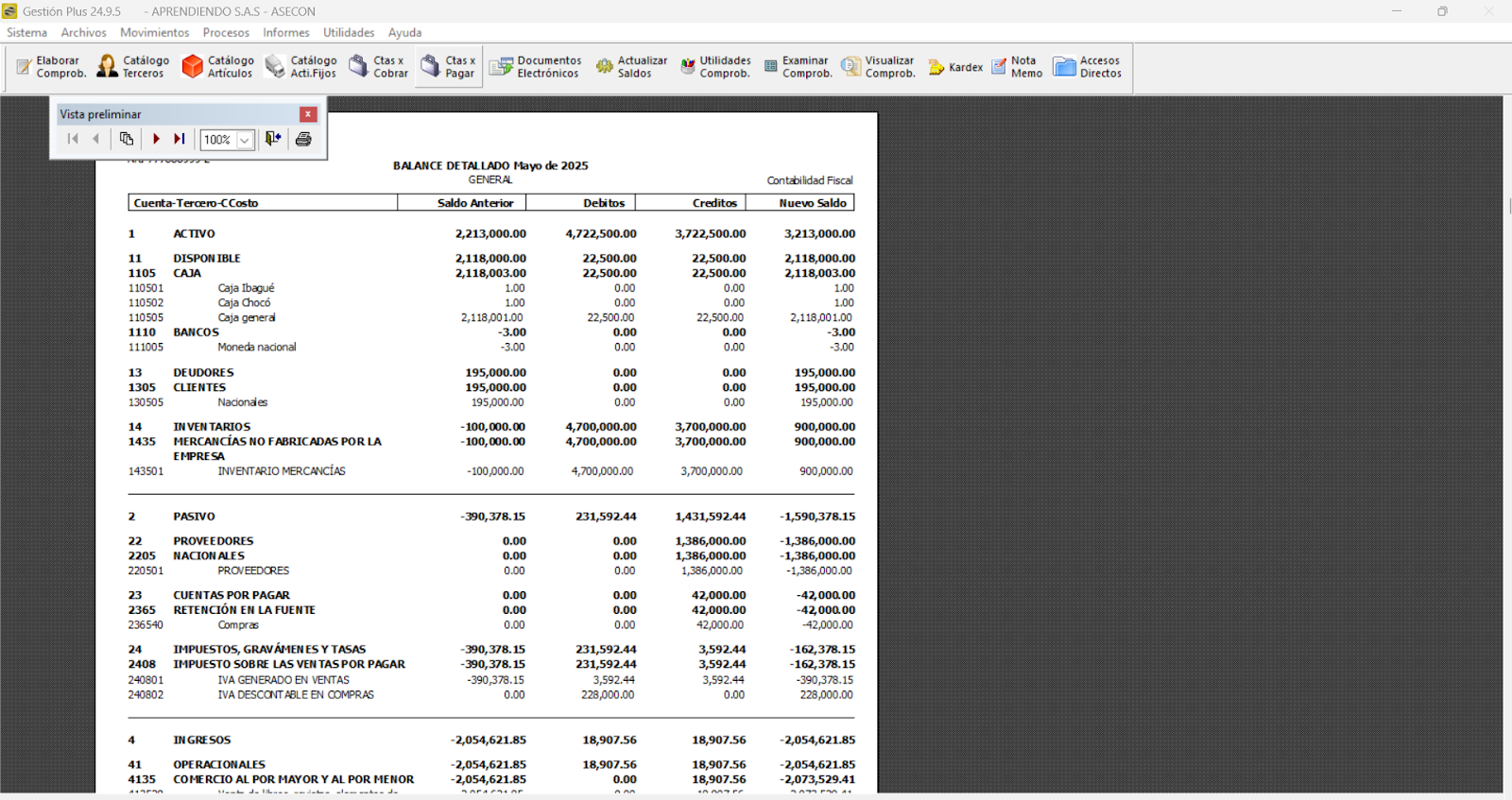Screen dimensions: 1512x800
Task: Click the go-to-page icon in preview toolbar
Action: pyautogui.click(x=127, y=140)
